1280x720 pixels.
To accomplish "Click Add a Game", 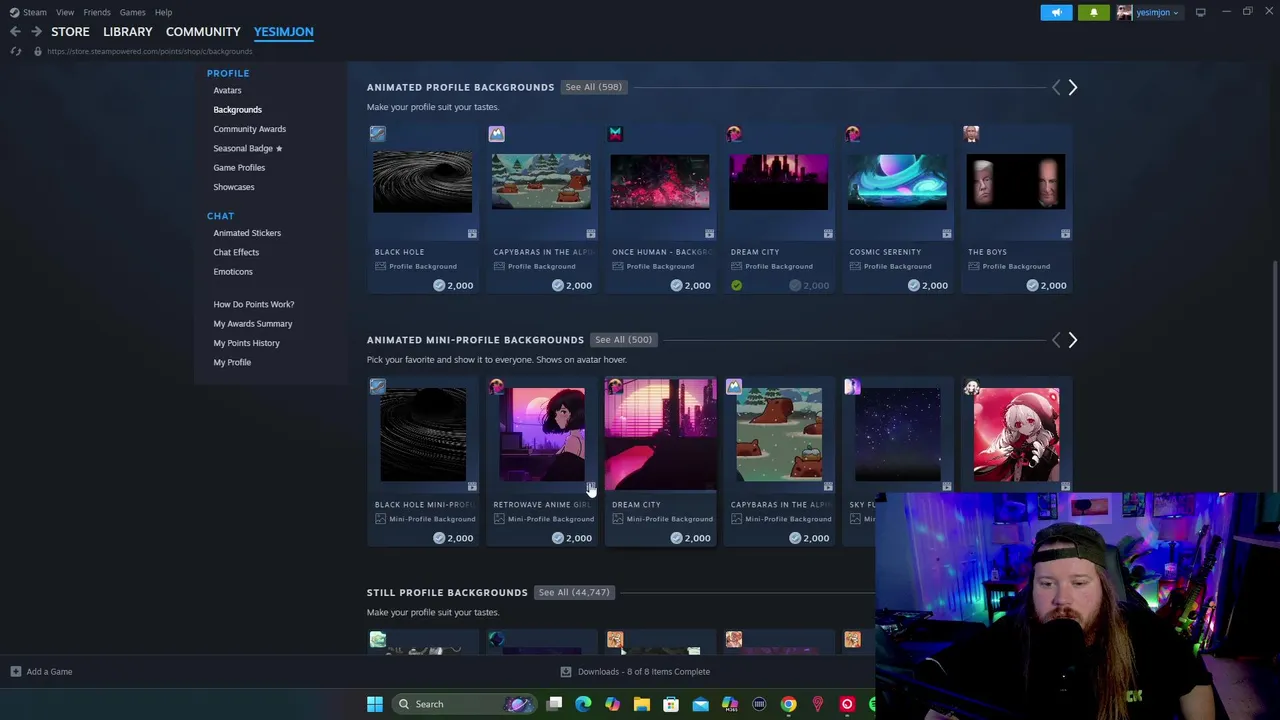I will pos(41,672).
